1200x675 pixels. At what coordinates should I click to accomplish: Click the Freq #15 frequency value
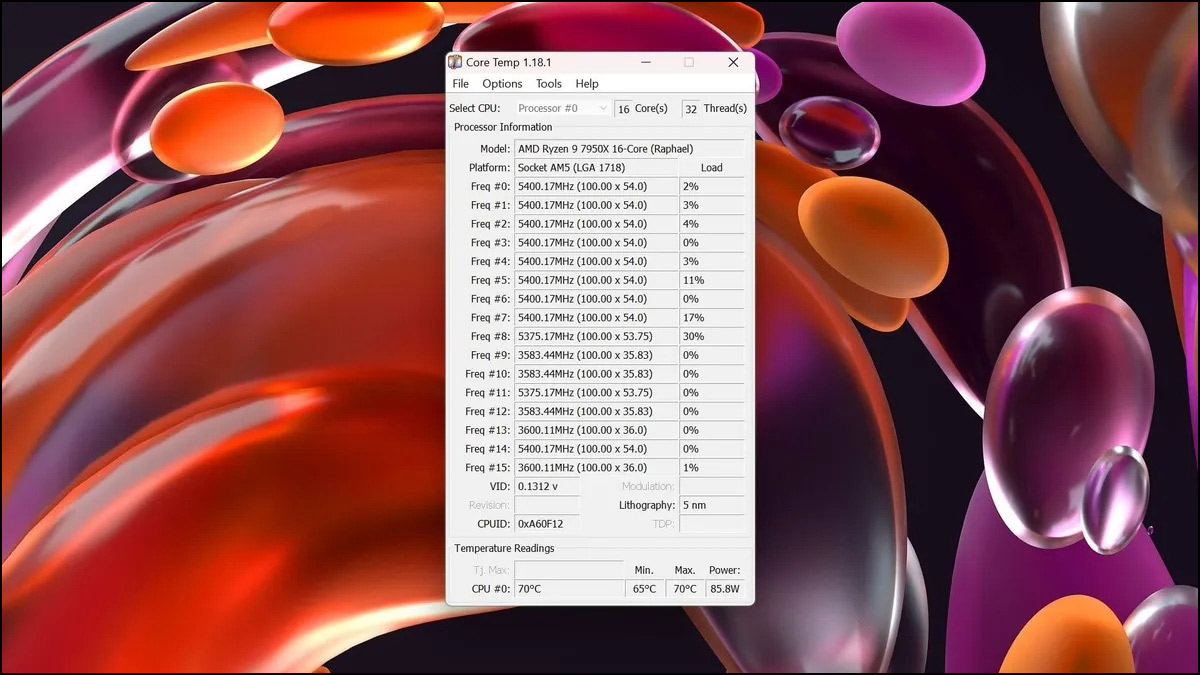click(596, 468)
